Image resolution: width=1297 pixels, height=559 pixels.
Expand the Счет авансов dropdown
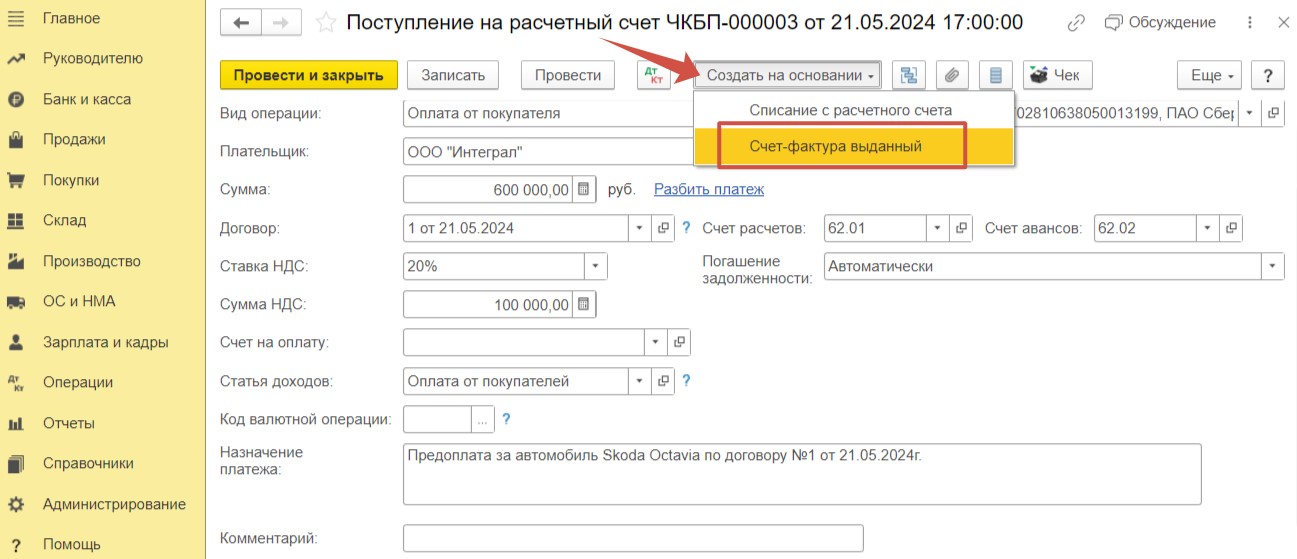tap(1207, 228)
